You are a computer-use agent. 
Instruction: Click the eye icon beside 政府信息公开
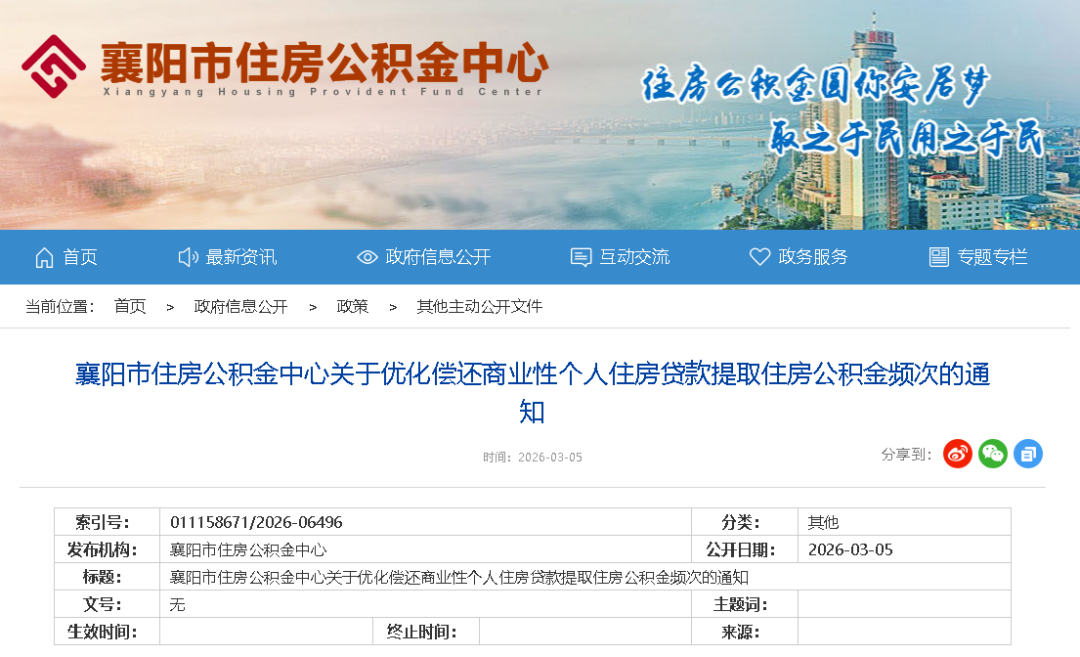[367, 257]
